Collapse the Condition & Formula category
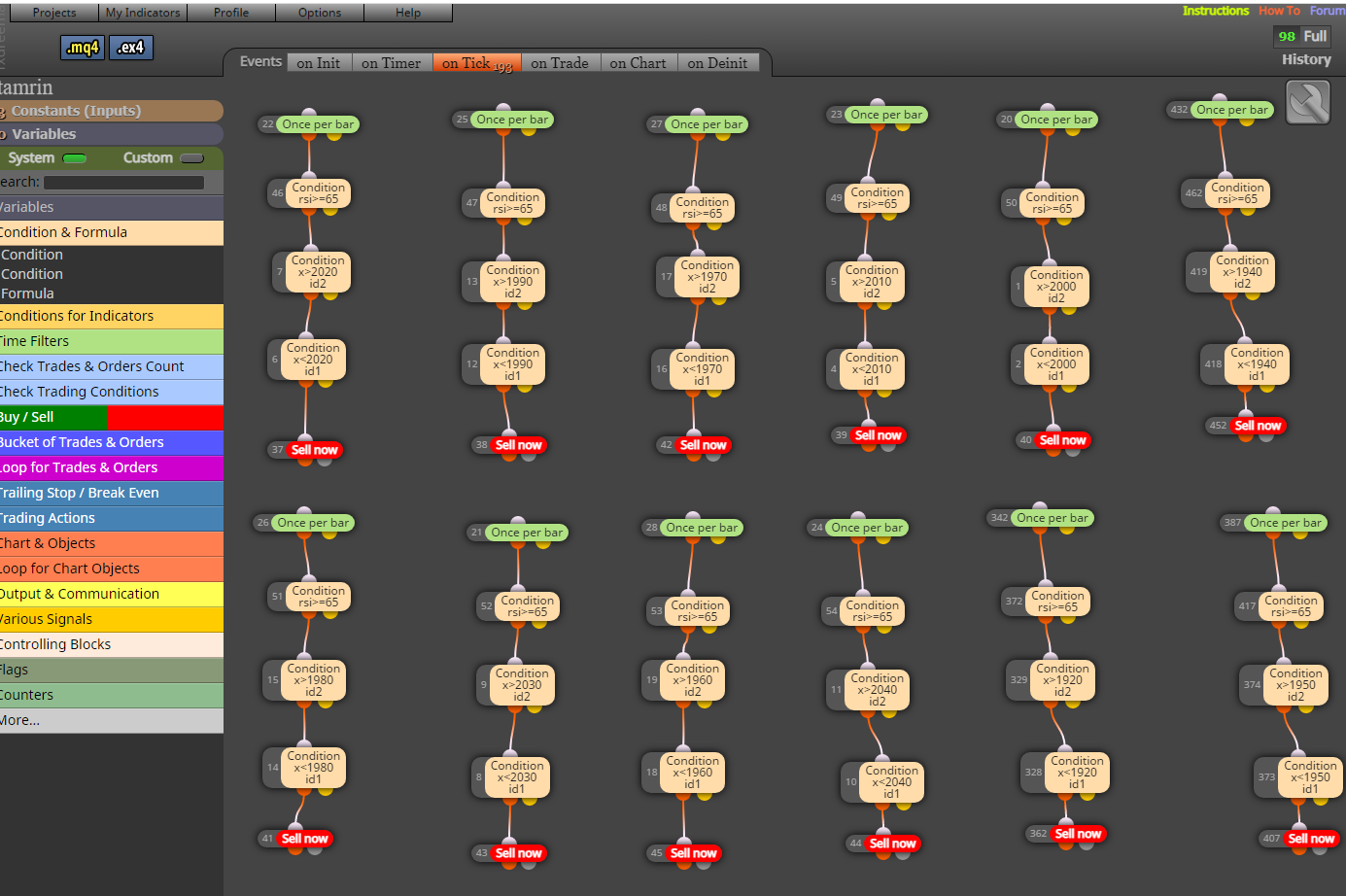Screen dimensions: 1346x896 point(112,232)
